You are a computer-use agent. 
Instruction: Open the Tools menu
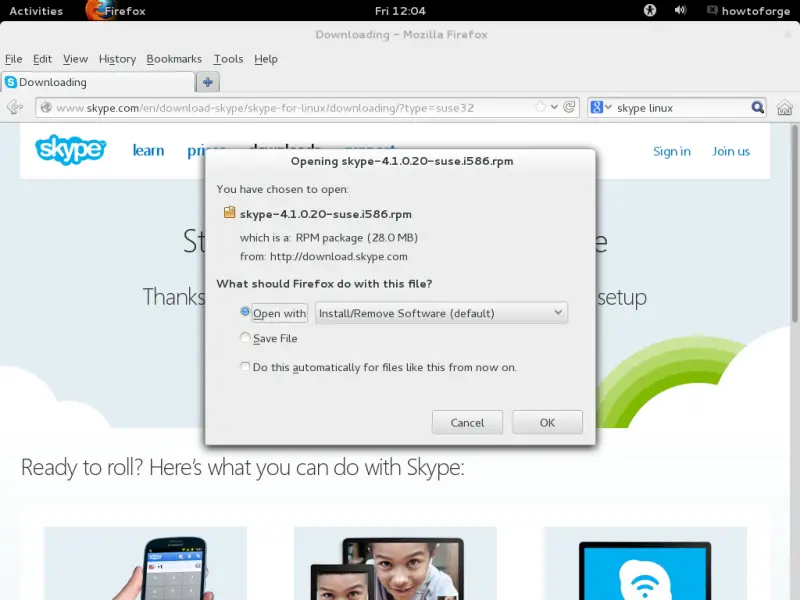point(228,59)
